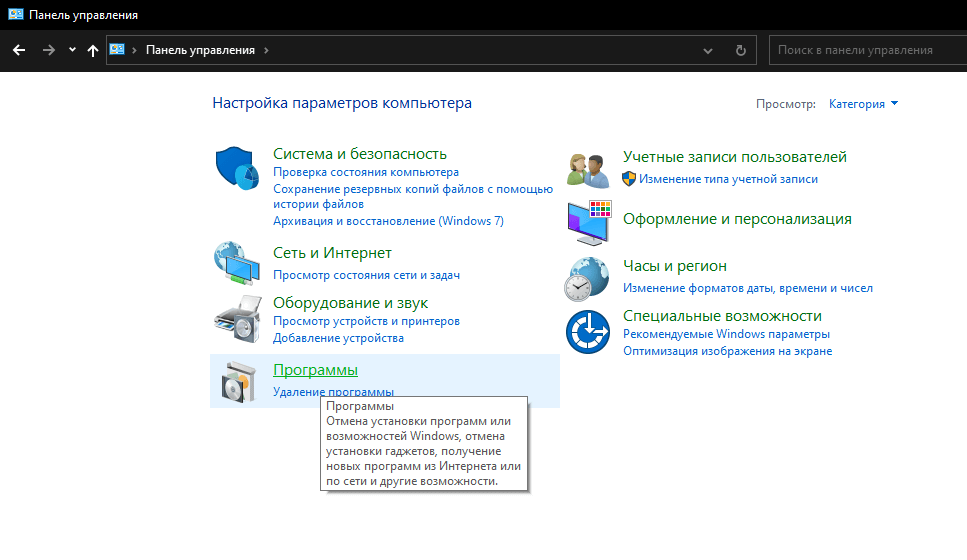Click the Programs disc box icon
Image resolution: width=967 pixels, height=560 pixels.
(x=238, y=382)
